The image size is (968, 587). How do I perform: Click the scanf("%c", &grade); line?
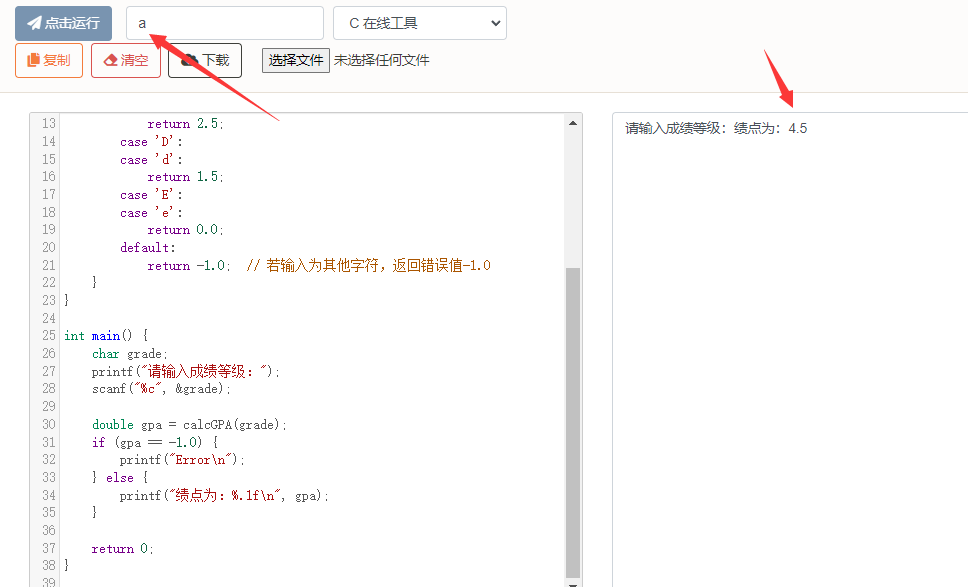click(x=161, y=388)
